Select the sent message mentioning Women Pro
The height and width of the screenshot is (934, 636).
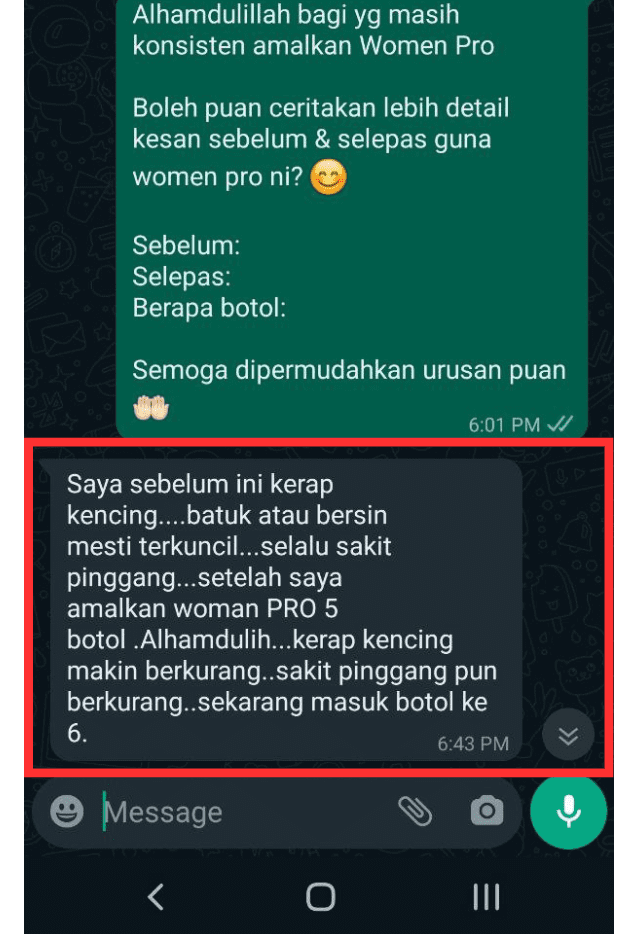pyautogui.click(x=351, y=218)
